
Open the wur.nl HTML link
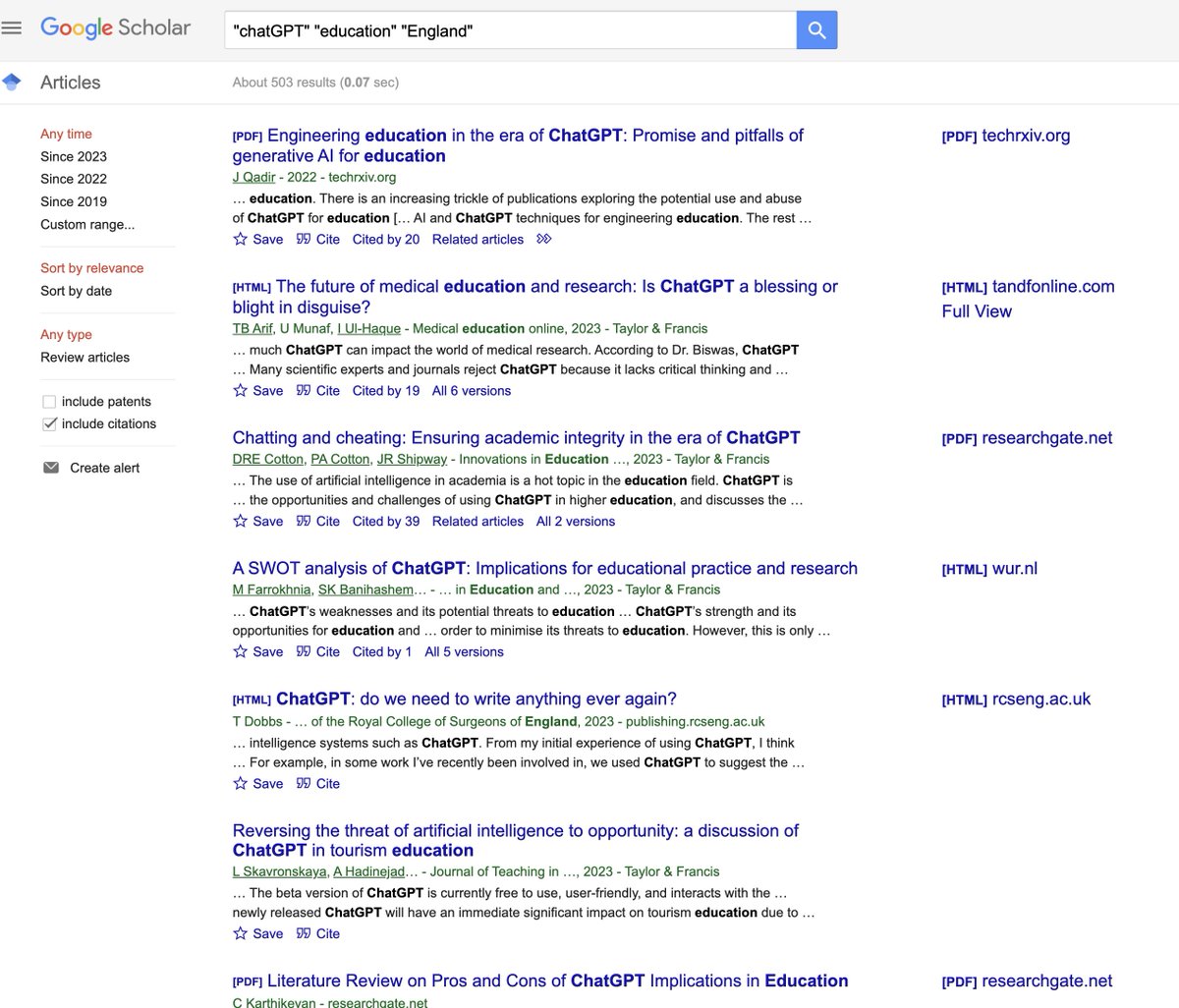point(989,569)
